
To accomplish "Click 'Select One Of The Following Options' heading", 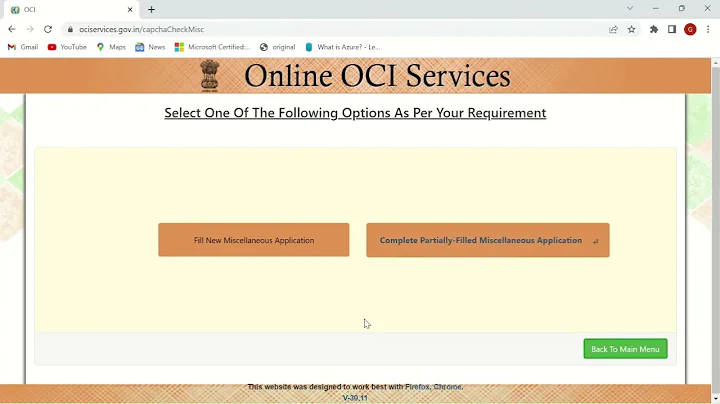I will click(x=355, y=113).
